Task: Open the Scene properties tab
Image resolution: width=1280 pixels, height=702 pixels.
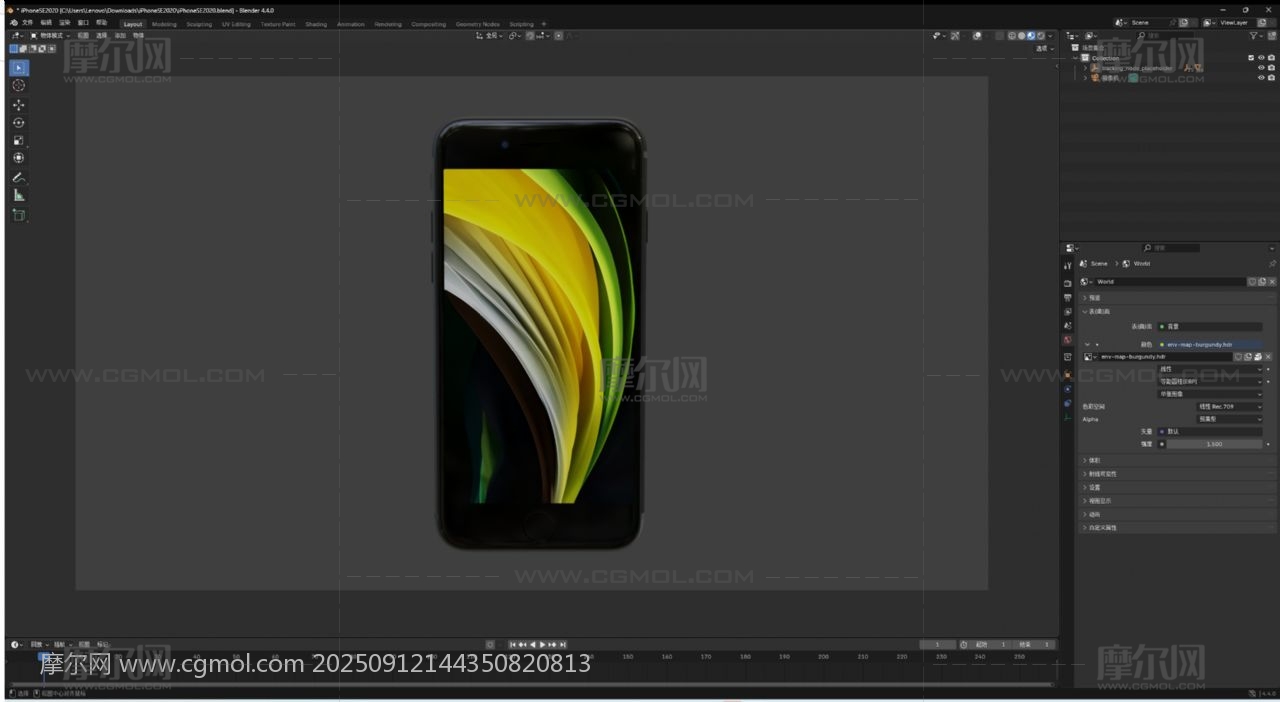Action: [1068, 325]
